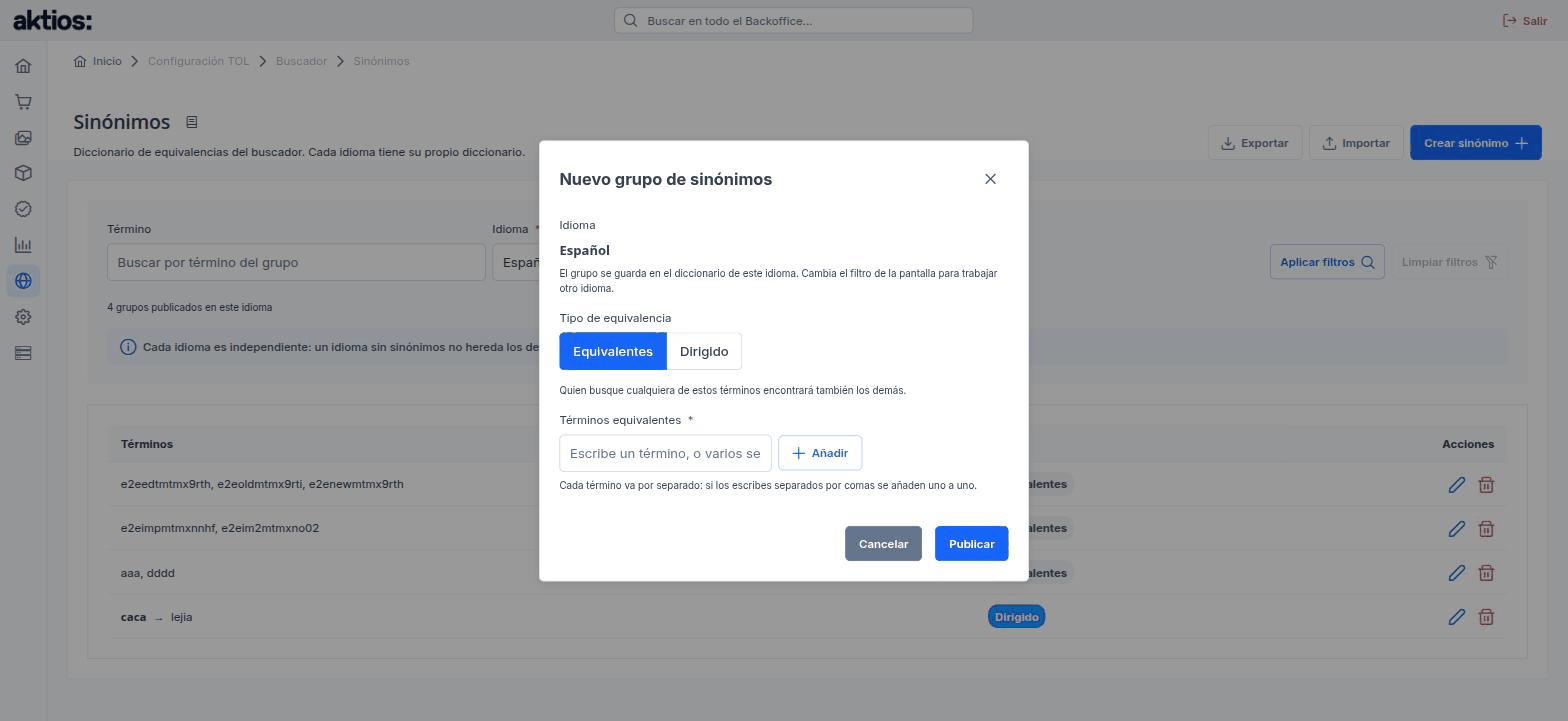
Task: Apply filters with Aplicar filtros
Action: (1327, 262)
